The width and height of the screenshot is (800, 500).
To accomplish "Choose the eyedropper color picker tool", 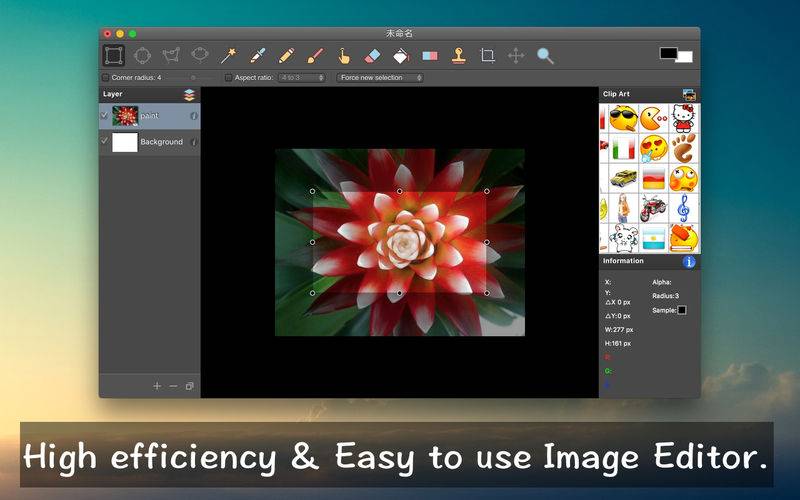I will pos(258,56).
